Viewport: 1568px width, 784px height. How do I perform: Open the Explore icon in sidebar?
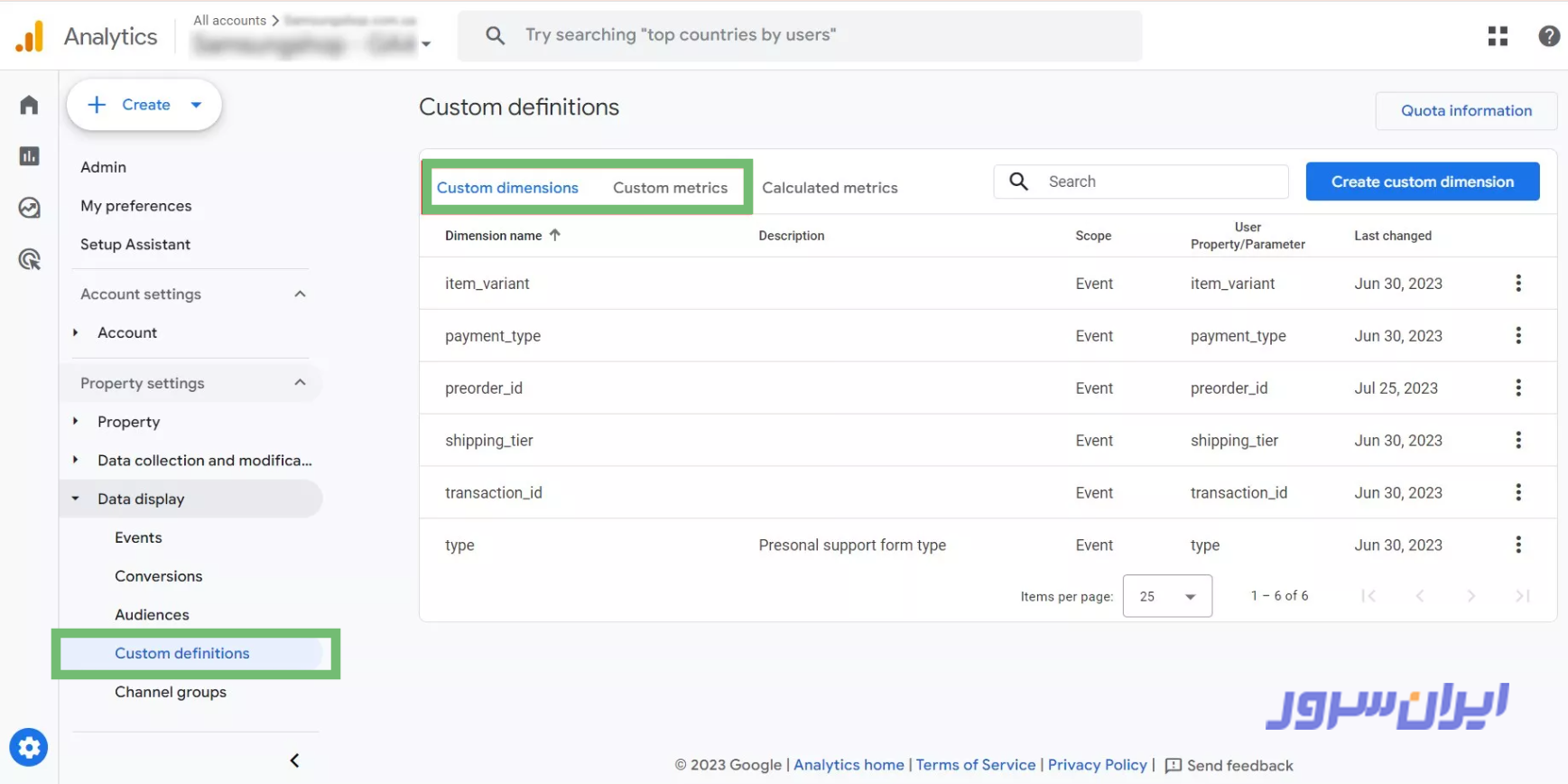(29, 208)
